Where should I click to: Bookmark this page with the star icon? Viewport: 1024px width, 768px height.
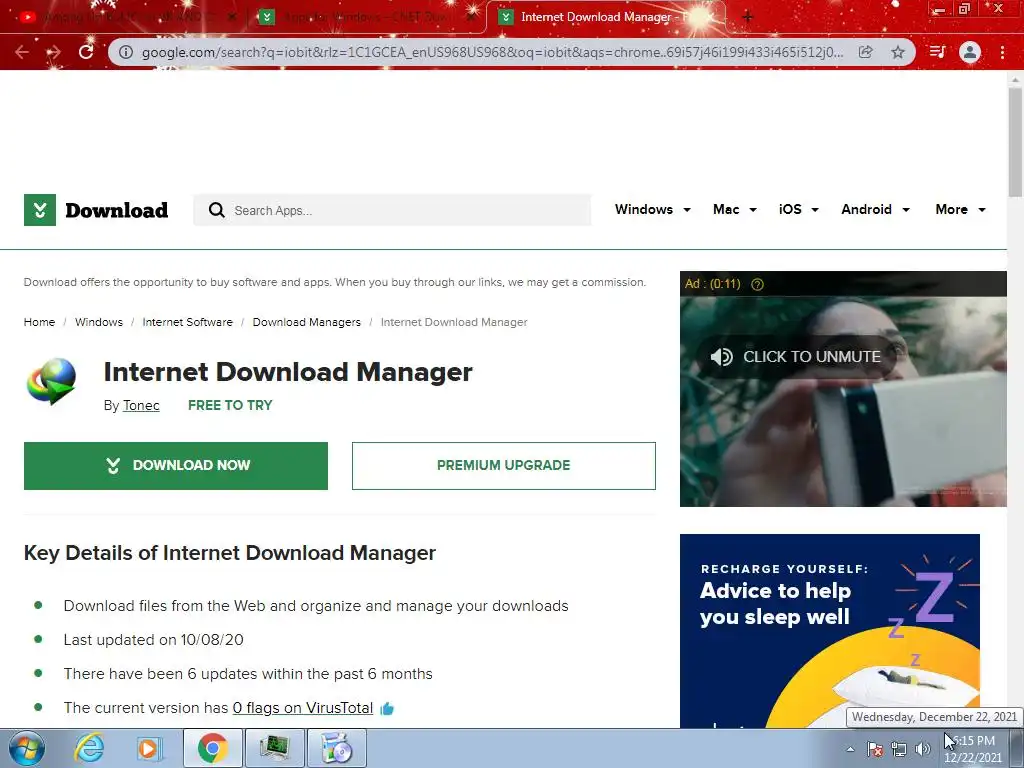coord(898,52)
